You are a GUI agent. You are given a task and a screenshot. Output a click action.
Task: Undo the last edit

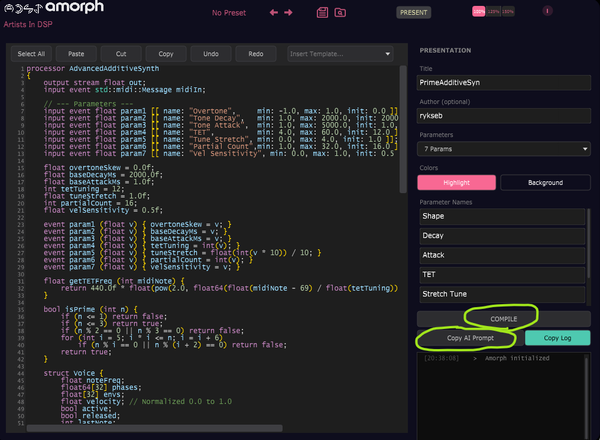211,54
